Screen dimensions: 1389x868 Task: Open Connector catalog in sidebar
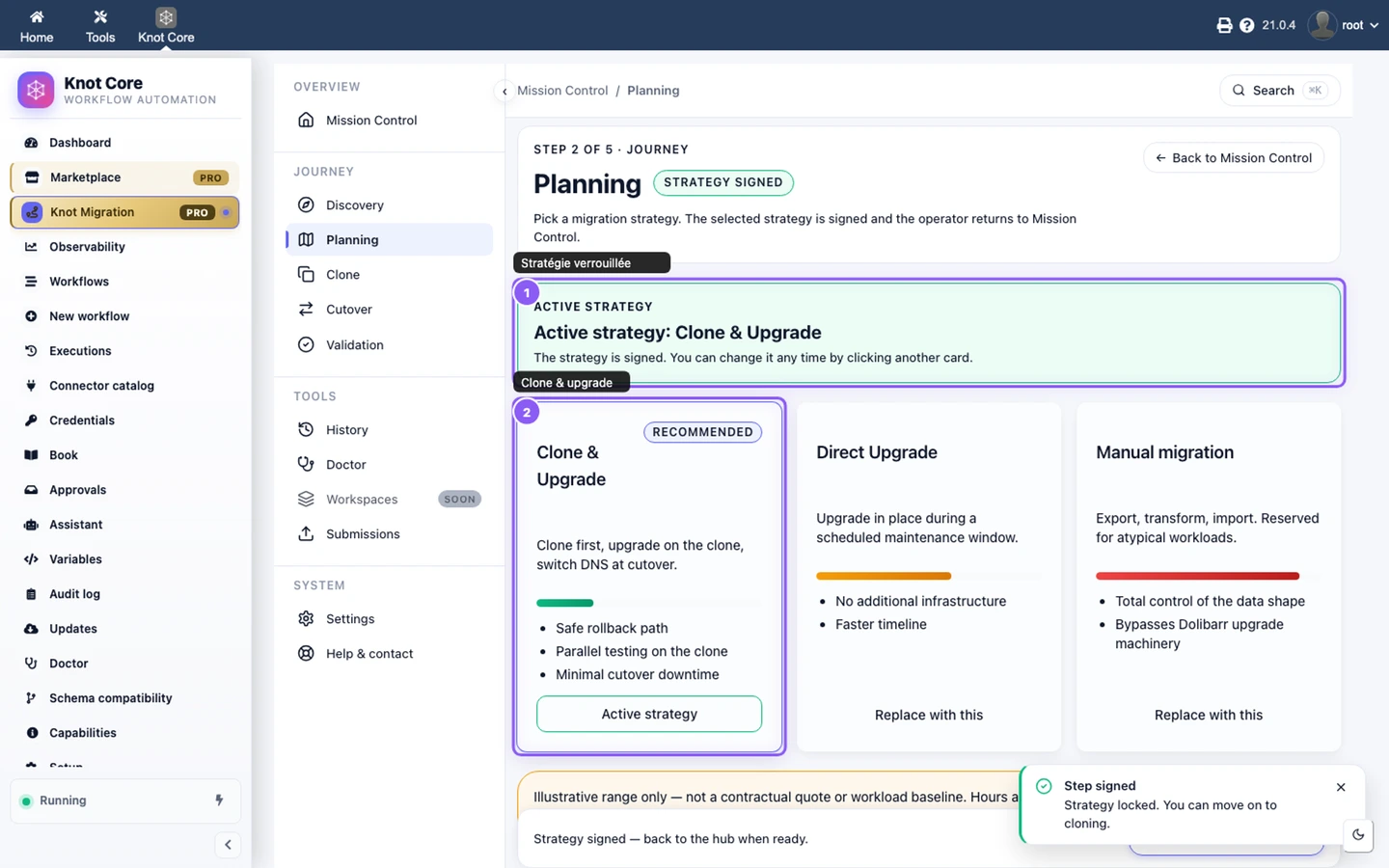coord(125,386)
